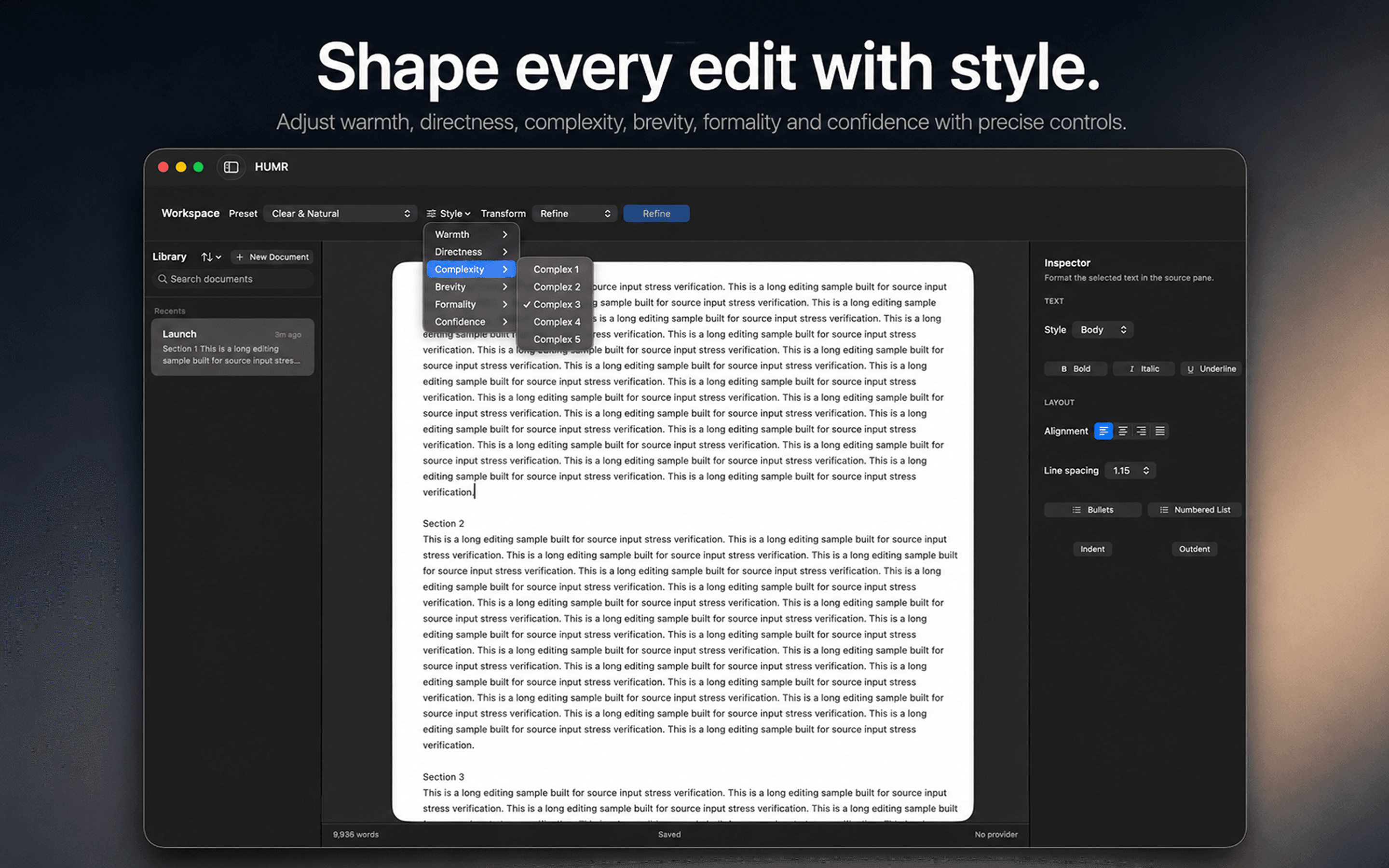The height and width of the screenshot is (868, 1389).
Task: Click the 9,936 words status
Action: pyautogui.click(x=355, y=835)
